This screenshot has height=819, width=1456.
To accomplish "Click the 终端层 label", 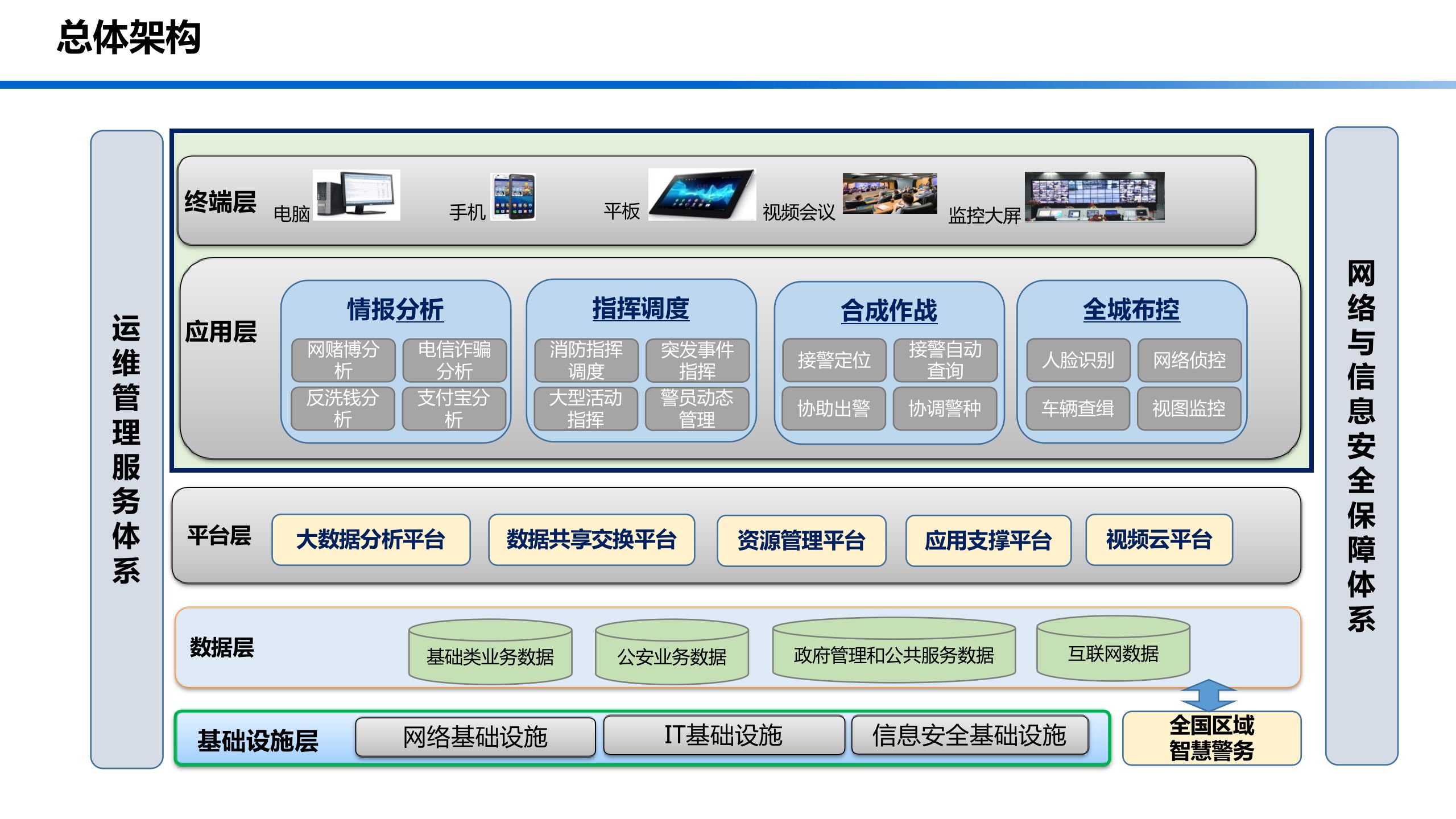I will 221,202.
